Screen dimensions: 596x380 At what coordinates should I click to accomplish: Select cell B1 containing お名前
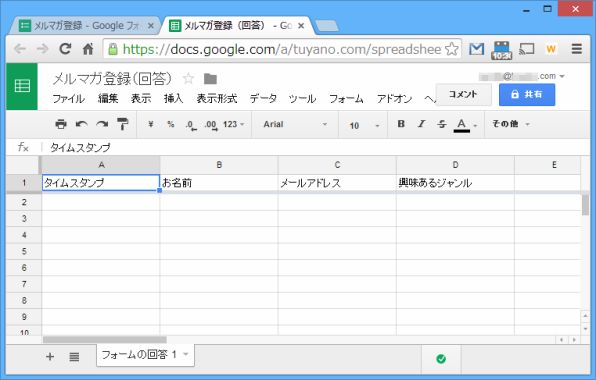tap(219, 183)
